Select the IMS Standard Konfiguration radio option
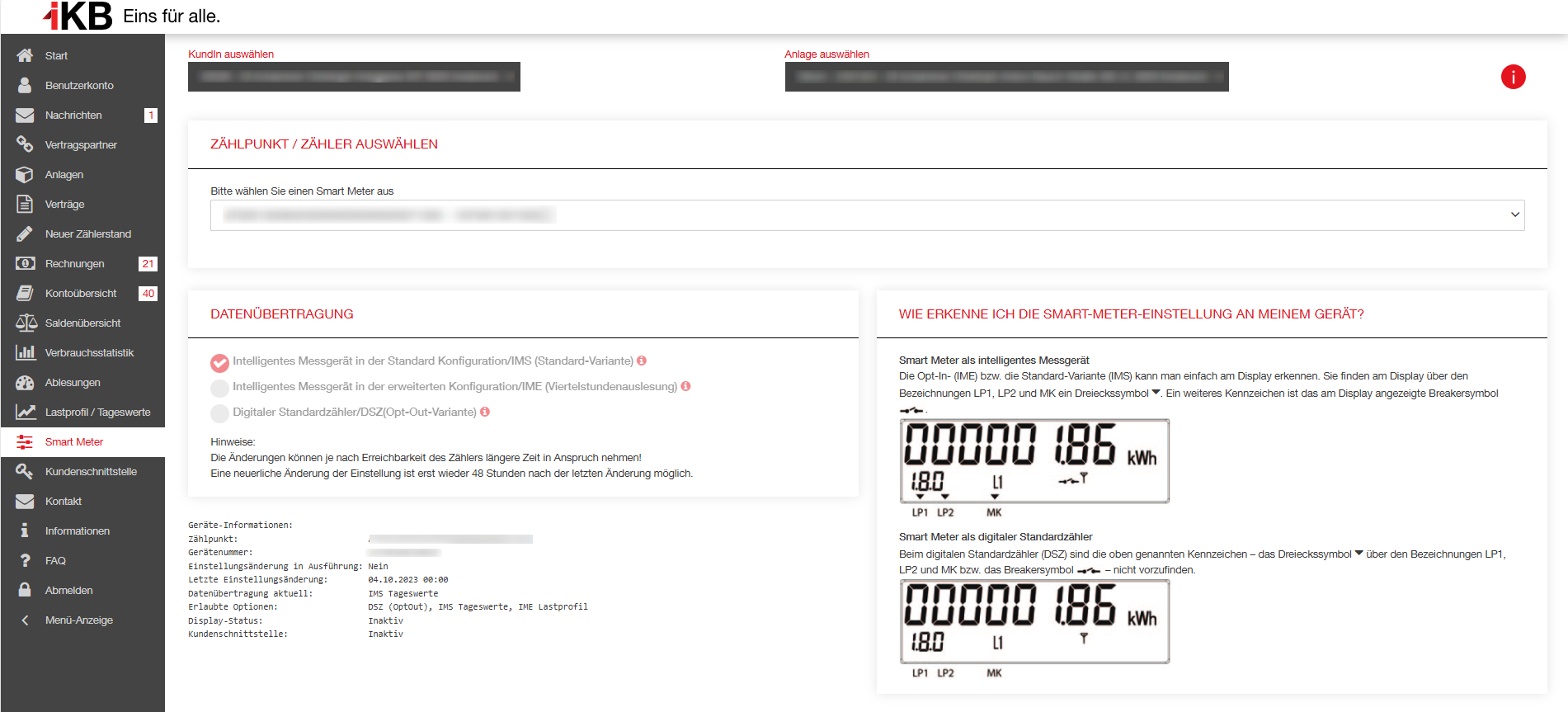This screenshot has width=1568, height=712. [219, 362]
